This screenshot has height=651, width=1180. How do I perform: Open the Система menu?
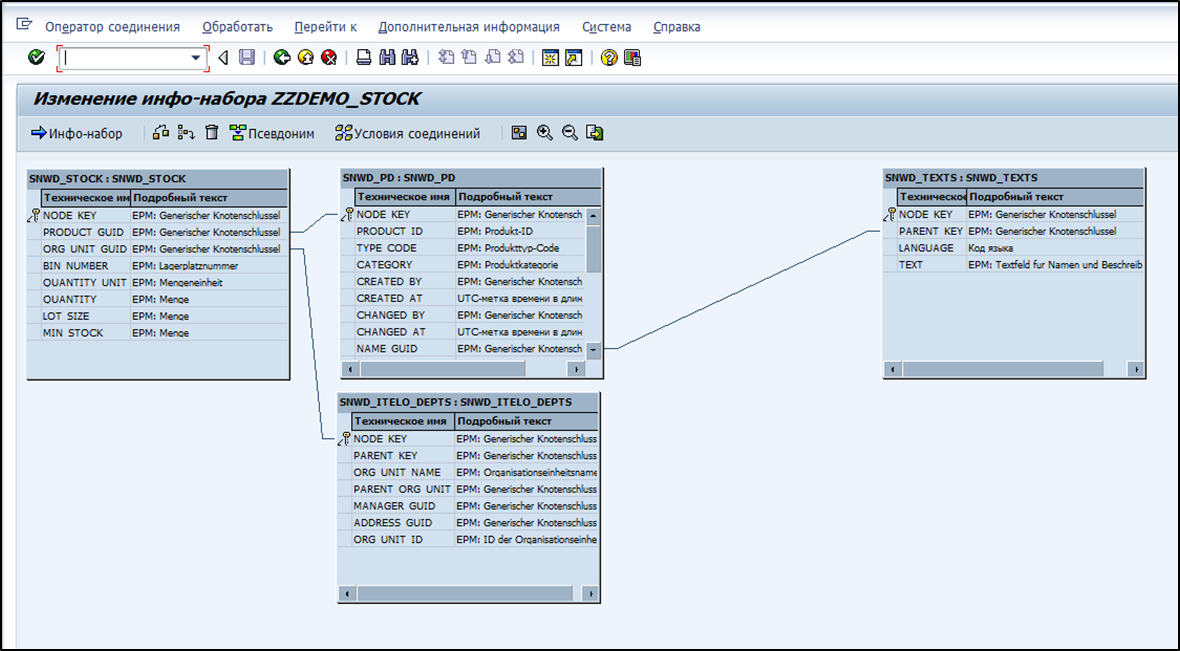click(x=606, y=27)
